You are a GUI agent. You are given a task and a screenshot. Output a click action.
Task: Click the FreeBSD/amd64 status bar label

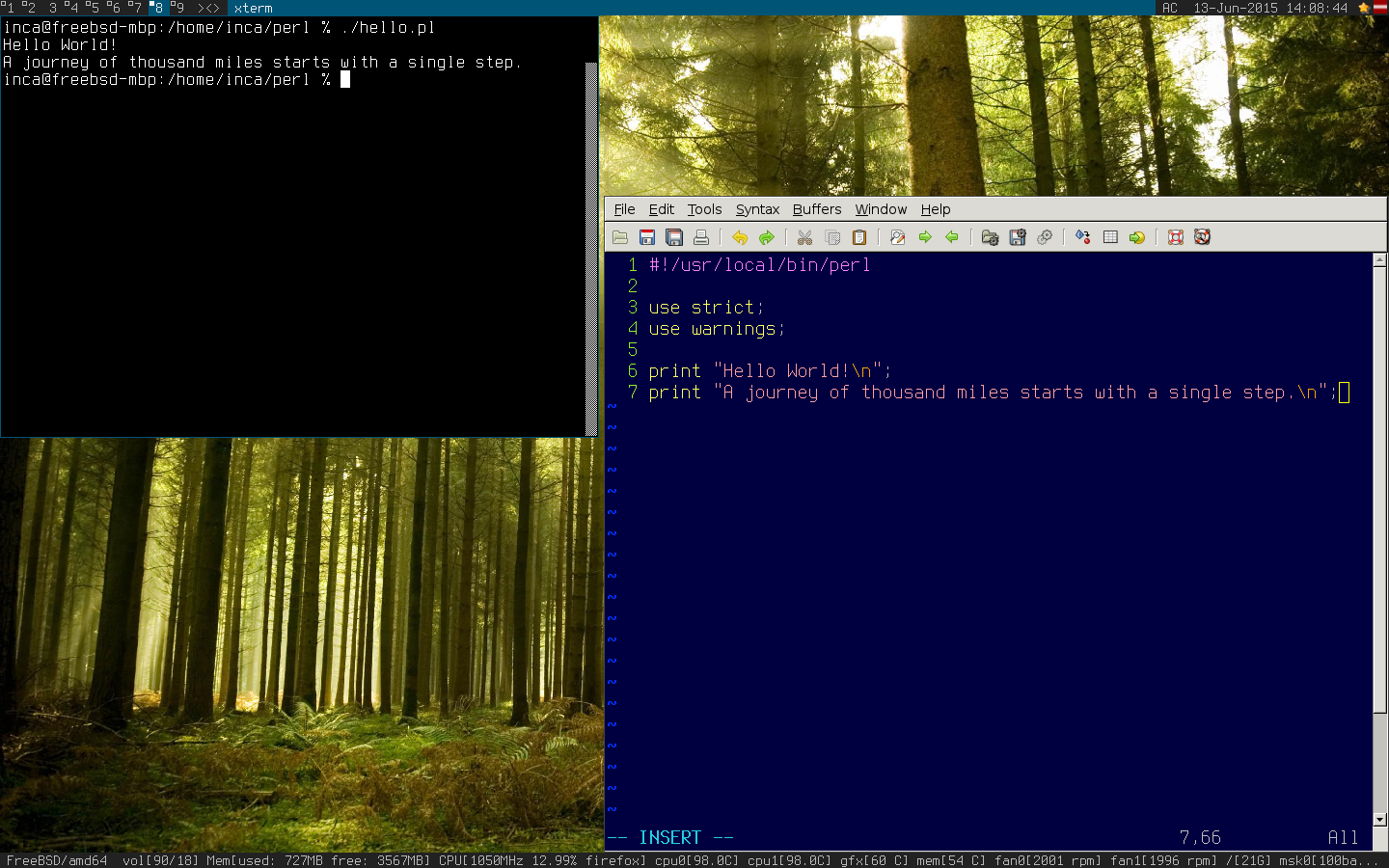click(57, 860)
